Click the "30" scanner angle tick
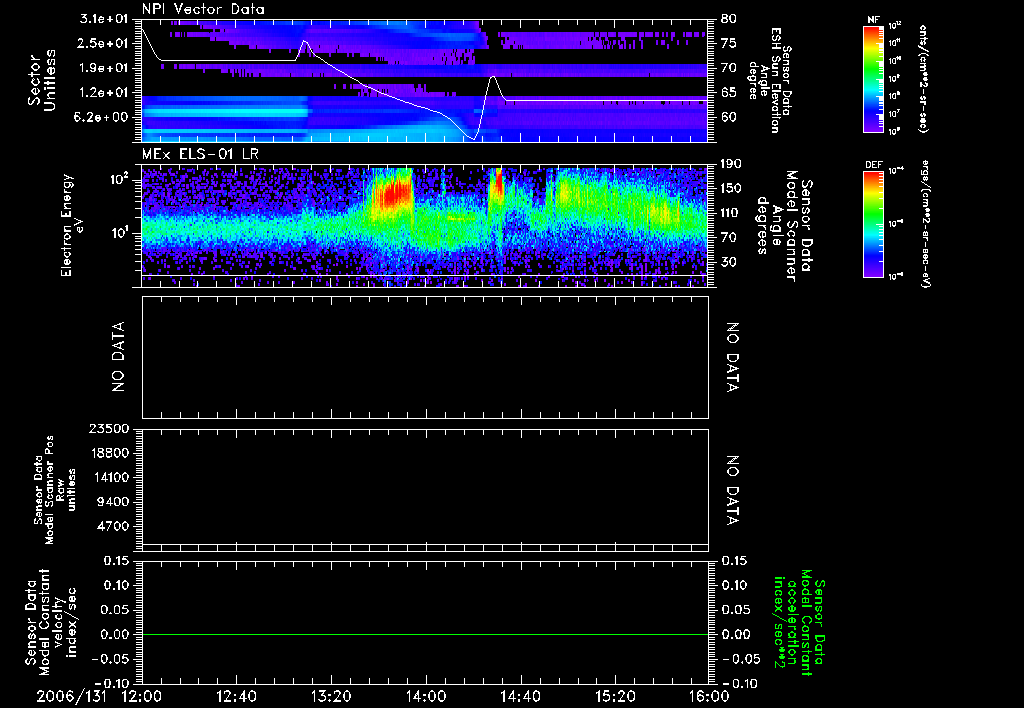The width and height of the screenshot is (1024, 708). tap(728, 262)
